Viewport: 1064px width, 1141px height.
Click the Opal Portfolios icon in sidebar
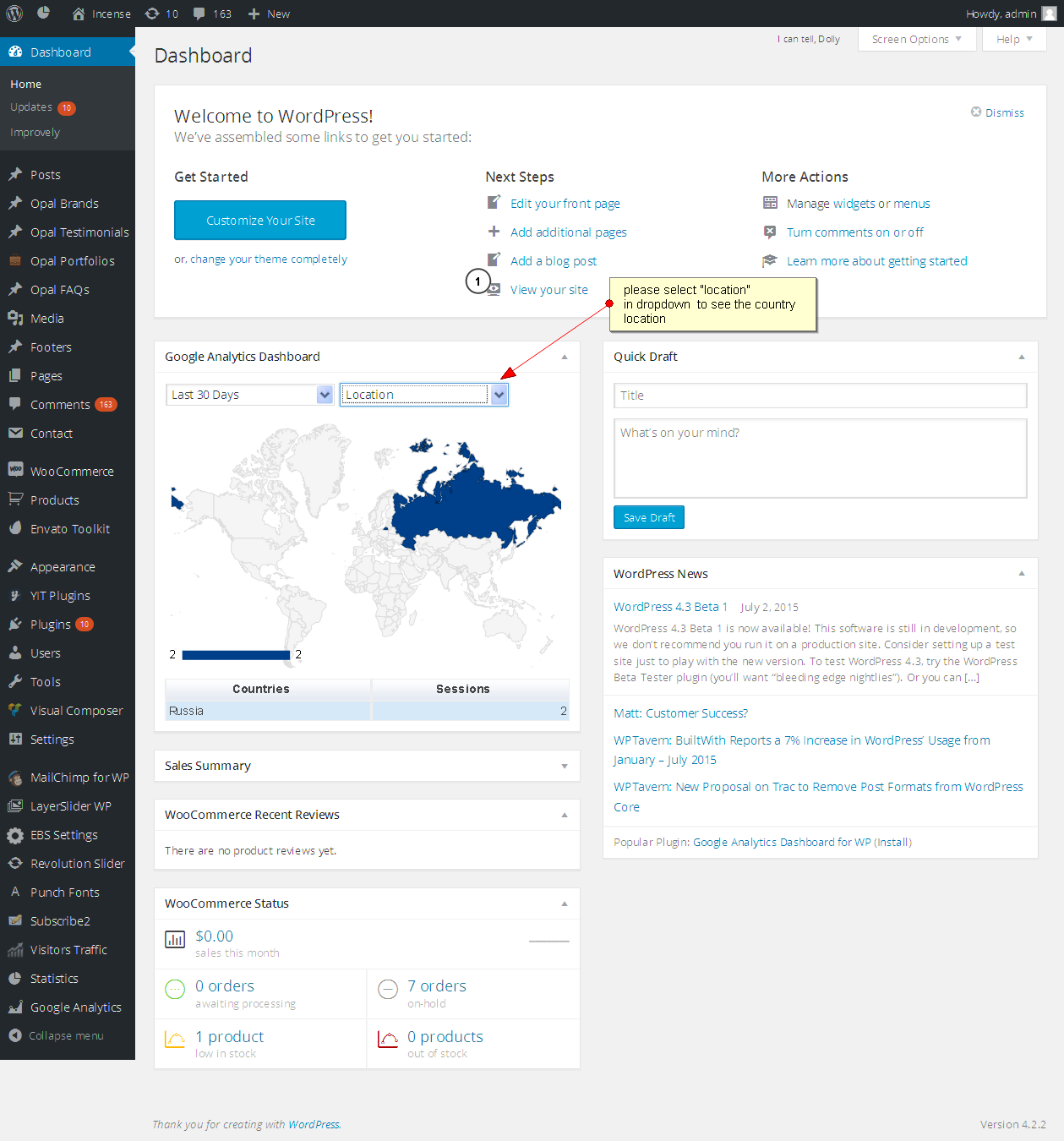[15, 260]
